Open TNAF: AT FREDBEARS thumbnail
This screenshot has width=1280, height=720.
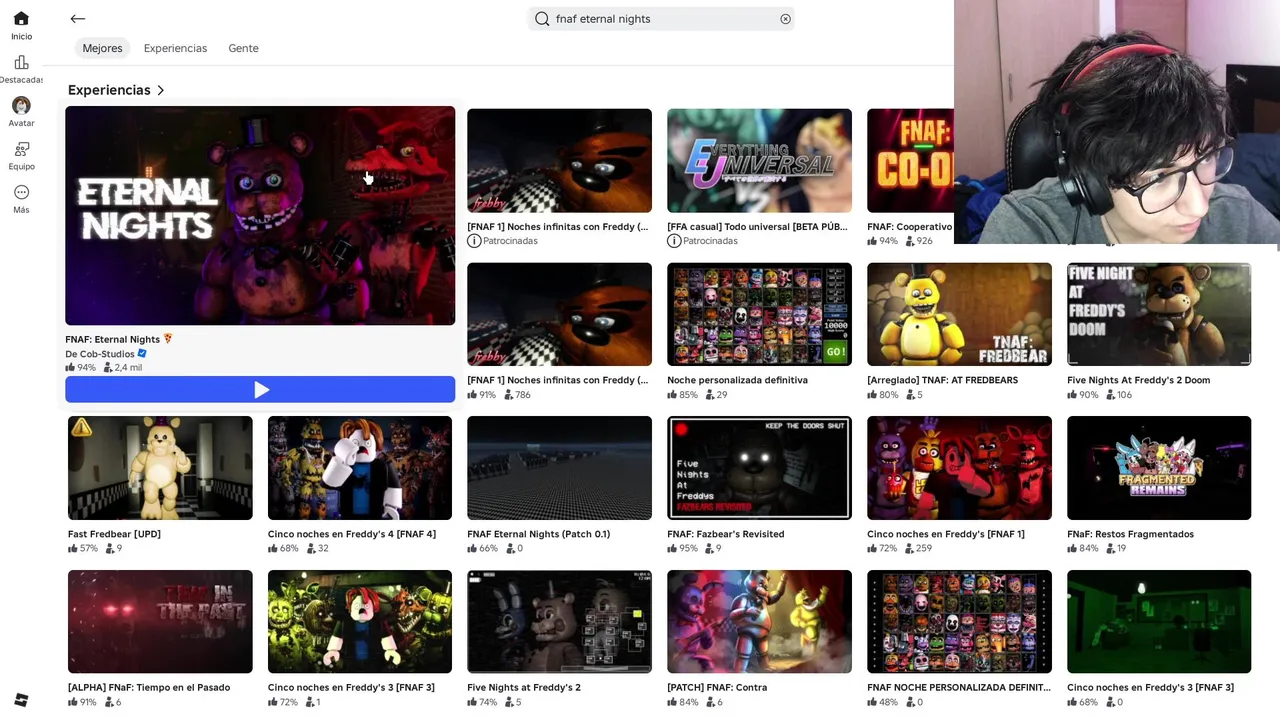point(959,314)
